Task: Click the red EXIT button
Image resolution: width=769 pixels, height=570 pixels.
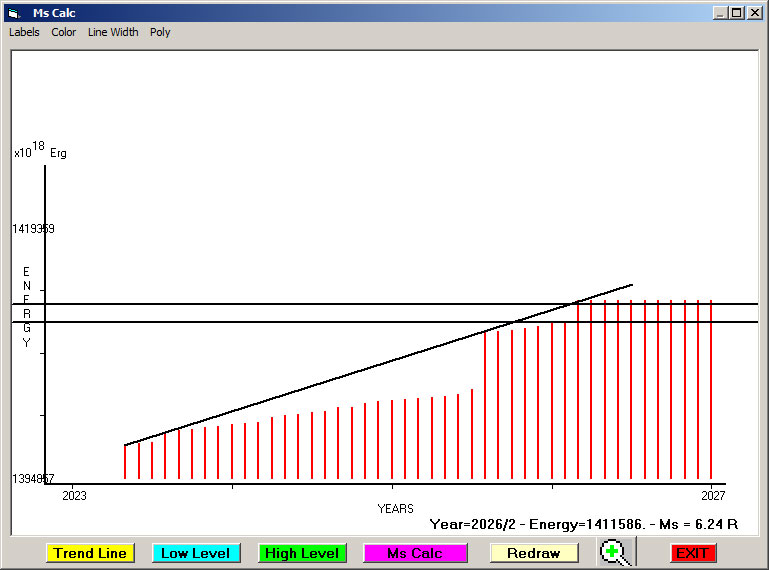Action: (692, 553)
